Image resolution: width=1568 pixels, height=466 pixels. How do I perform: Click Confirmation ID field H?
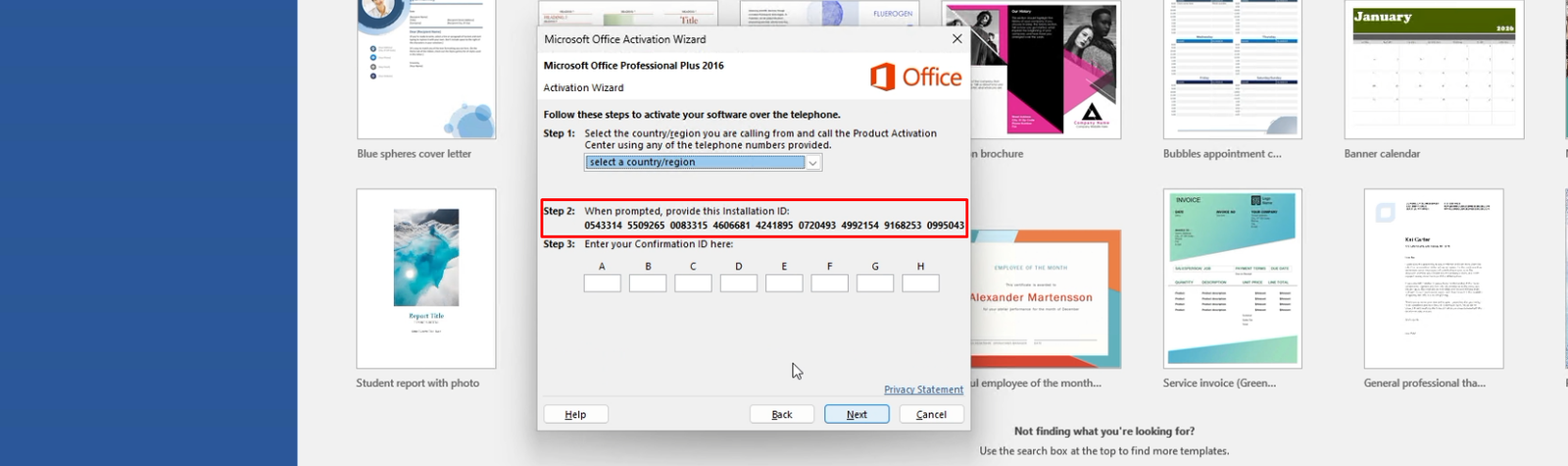[x=920, y=284]
